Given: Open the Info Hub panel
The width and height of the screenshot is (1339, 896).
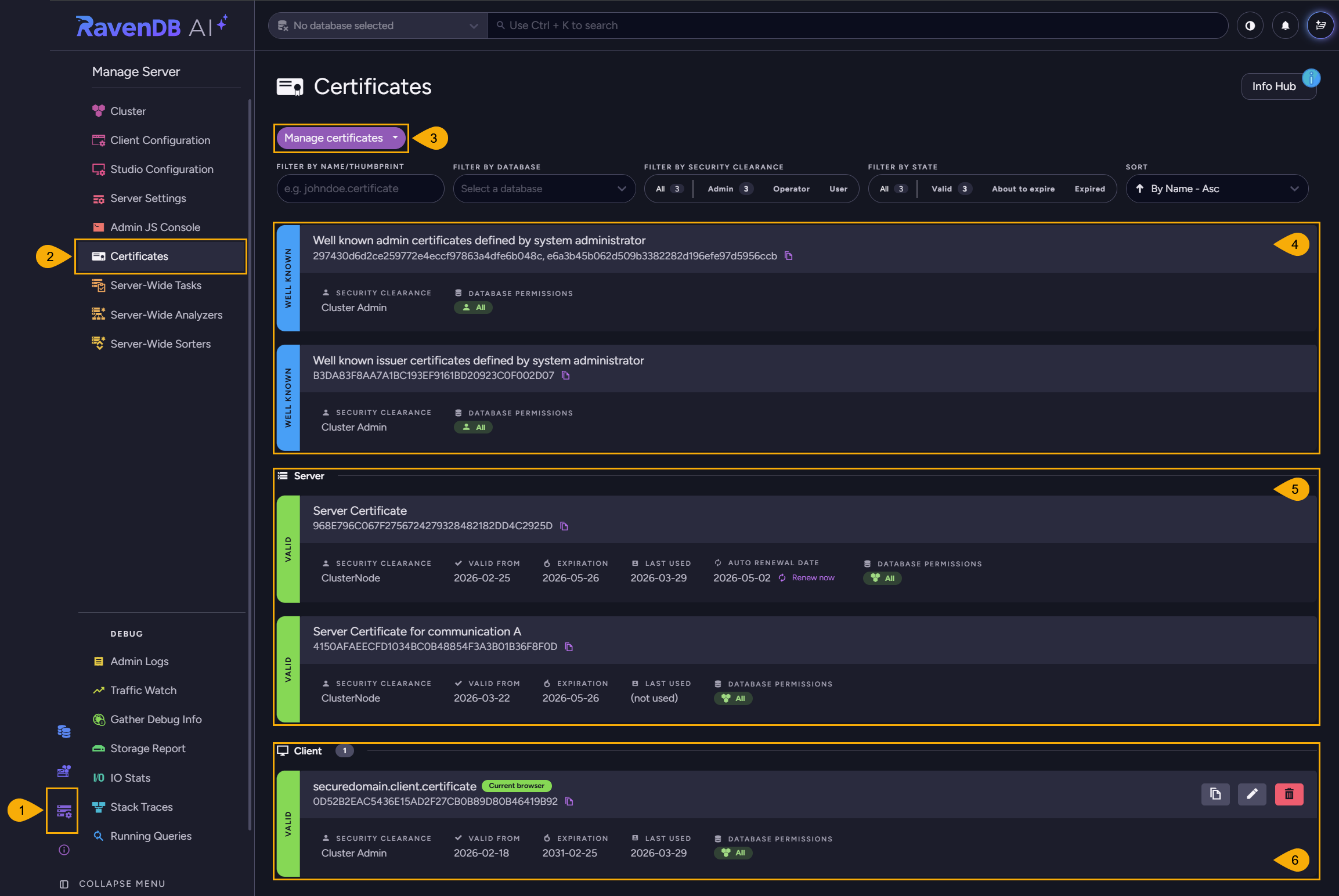Looking at the screenshot, I should [1273, 86].
